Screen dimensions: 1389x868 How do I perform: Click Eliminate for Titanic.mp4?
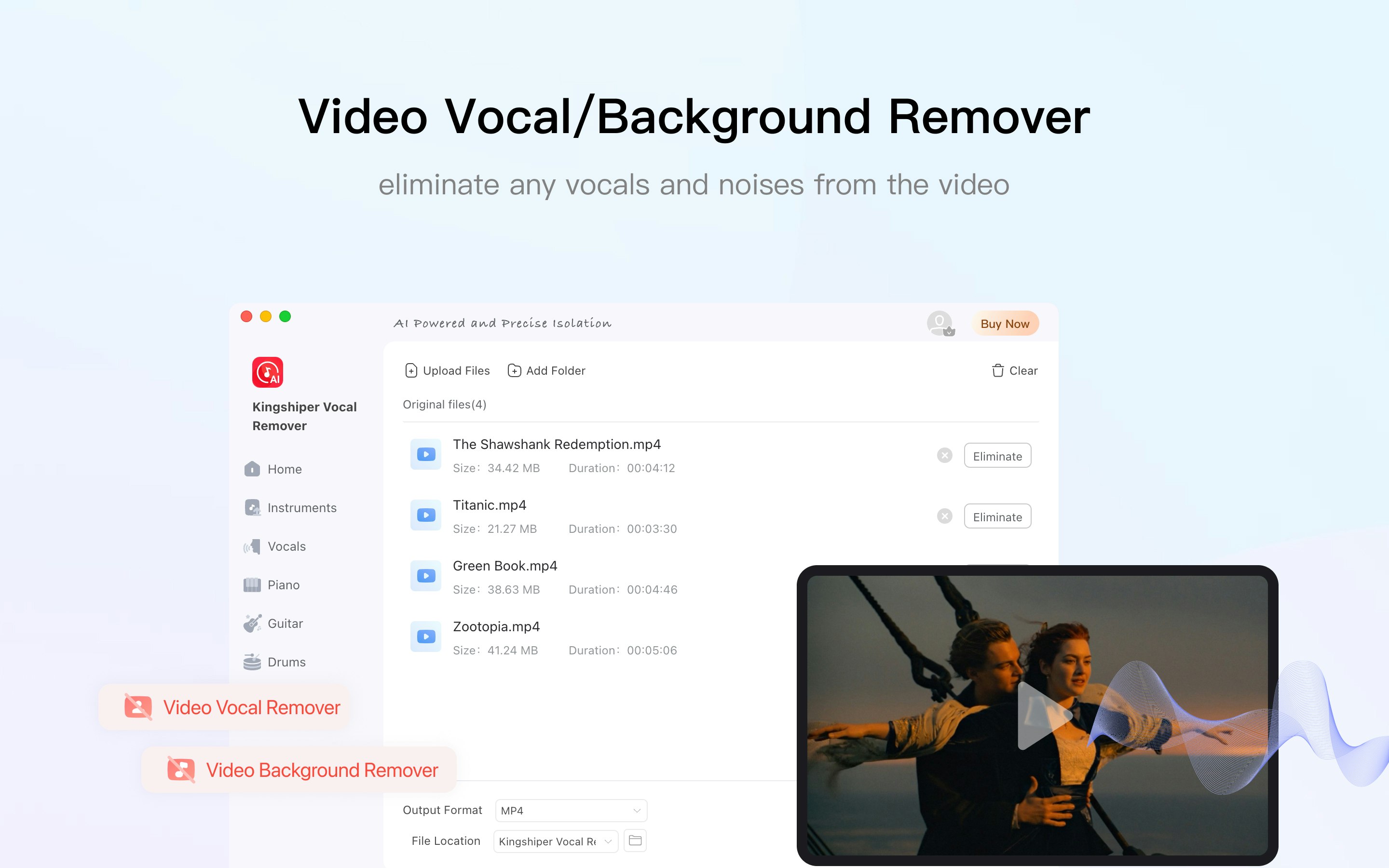(997, 516)
